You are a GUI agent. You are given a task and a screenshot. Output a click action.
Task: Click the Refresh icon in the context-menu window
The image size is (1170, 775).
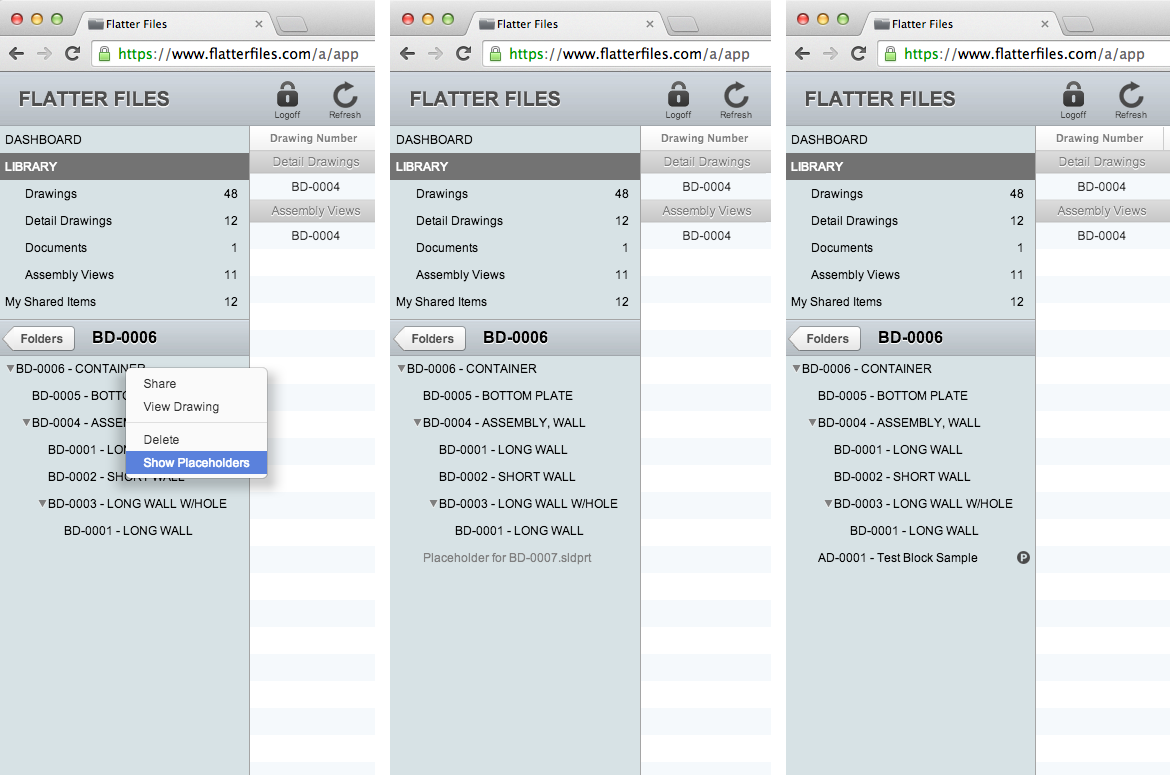point(345,95)
